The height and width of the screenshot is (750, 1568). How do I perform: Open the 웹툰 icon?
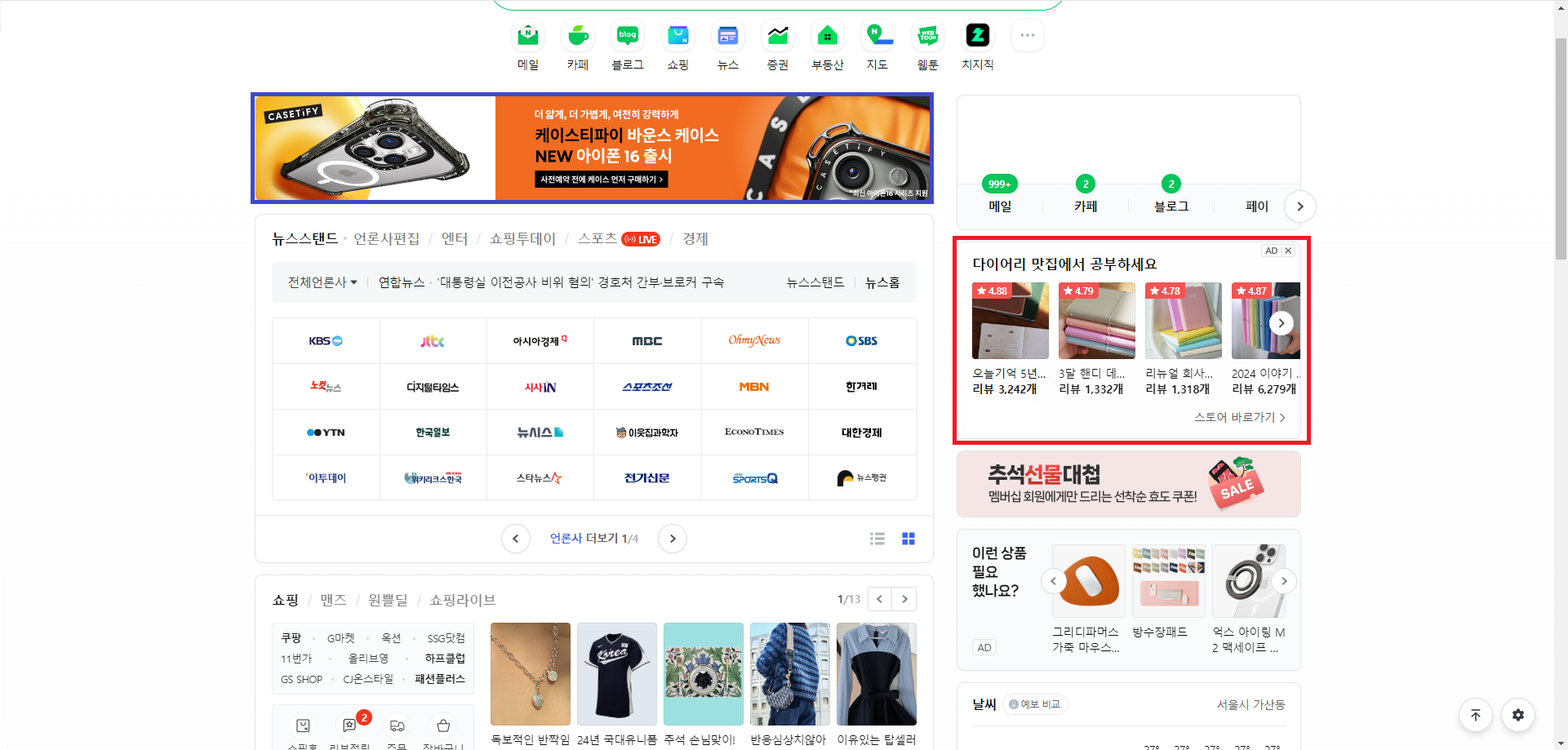point(928,36)
